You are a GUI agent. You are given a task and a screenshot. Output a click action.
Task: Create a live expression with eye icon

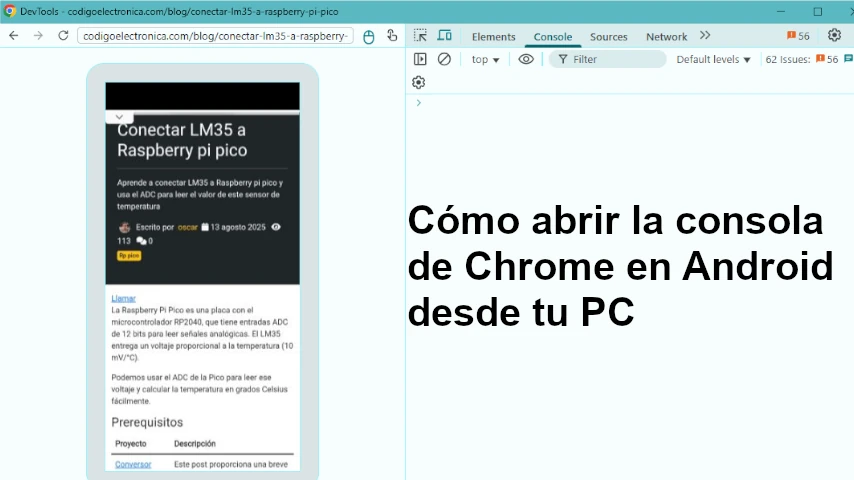(526, 59)
